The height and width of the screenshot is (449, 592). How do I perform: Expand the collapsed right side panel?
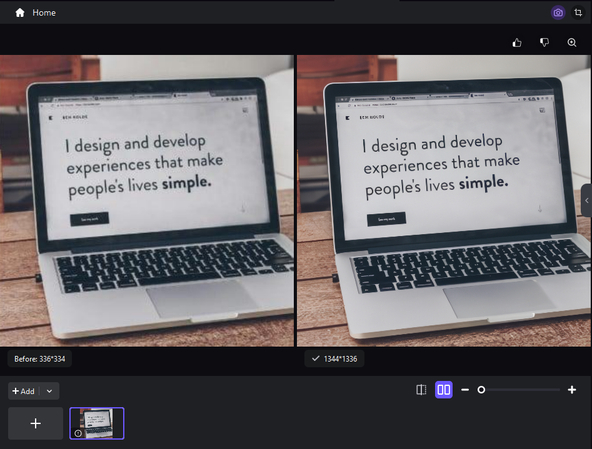pyautogui.click(x=587, y=201)
